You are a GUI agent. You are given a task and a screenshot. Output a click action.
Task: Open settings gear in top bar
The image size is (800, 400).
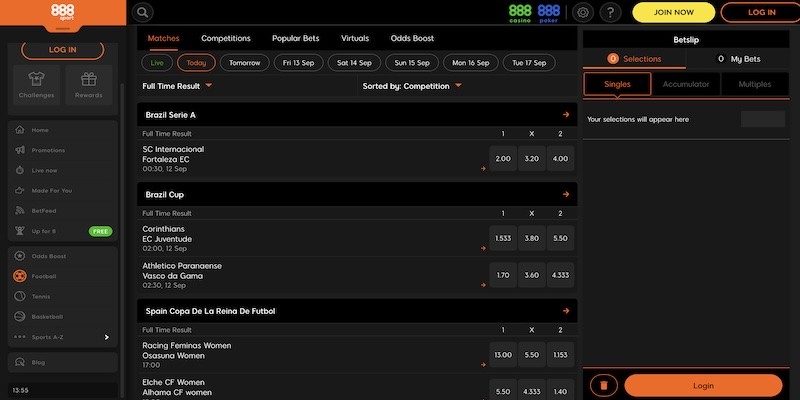(x=583, y=13)
